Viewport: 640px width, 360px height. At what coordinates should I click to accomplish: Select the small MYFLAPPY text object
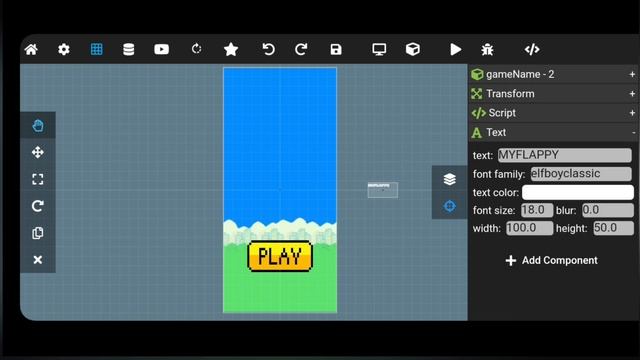(x=383, y=190)
